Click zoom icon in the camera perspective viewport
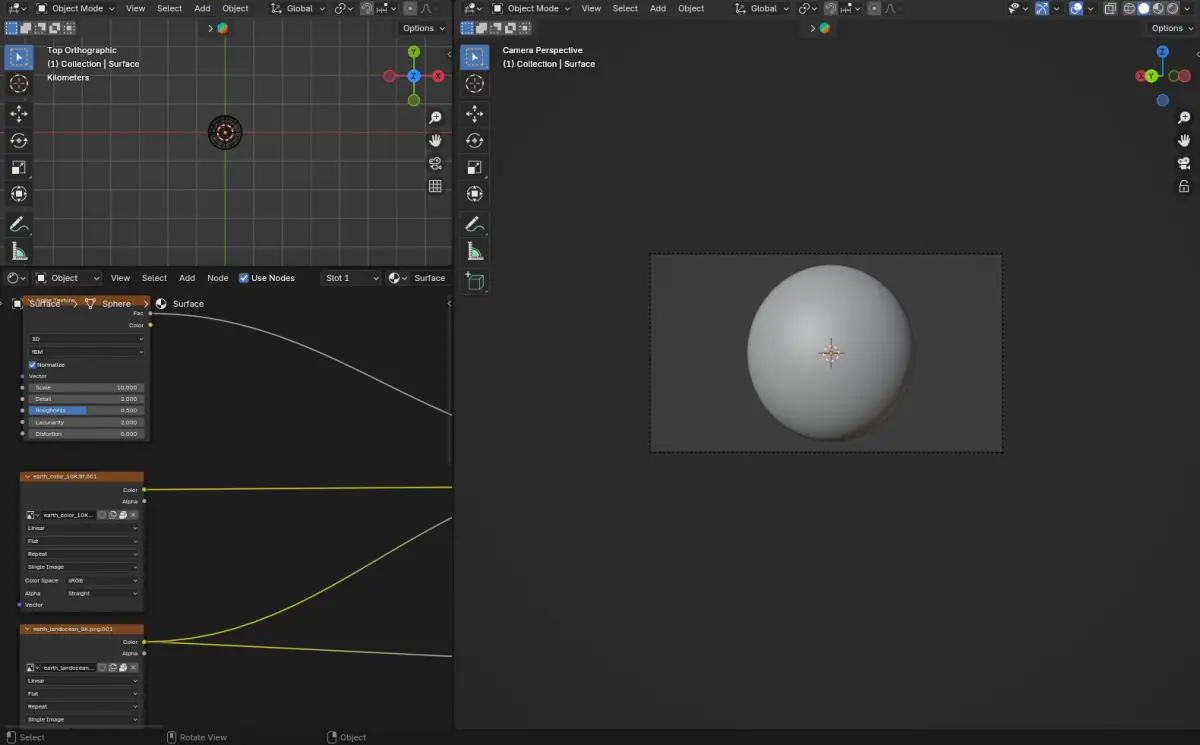The image size is (1200, 745). pos(1184,117)
